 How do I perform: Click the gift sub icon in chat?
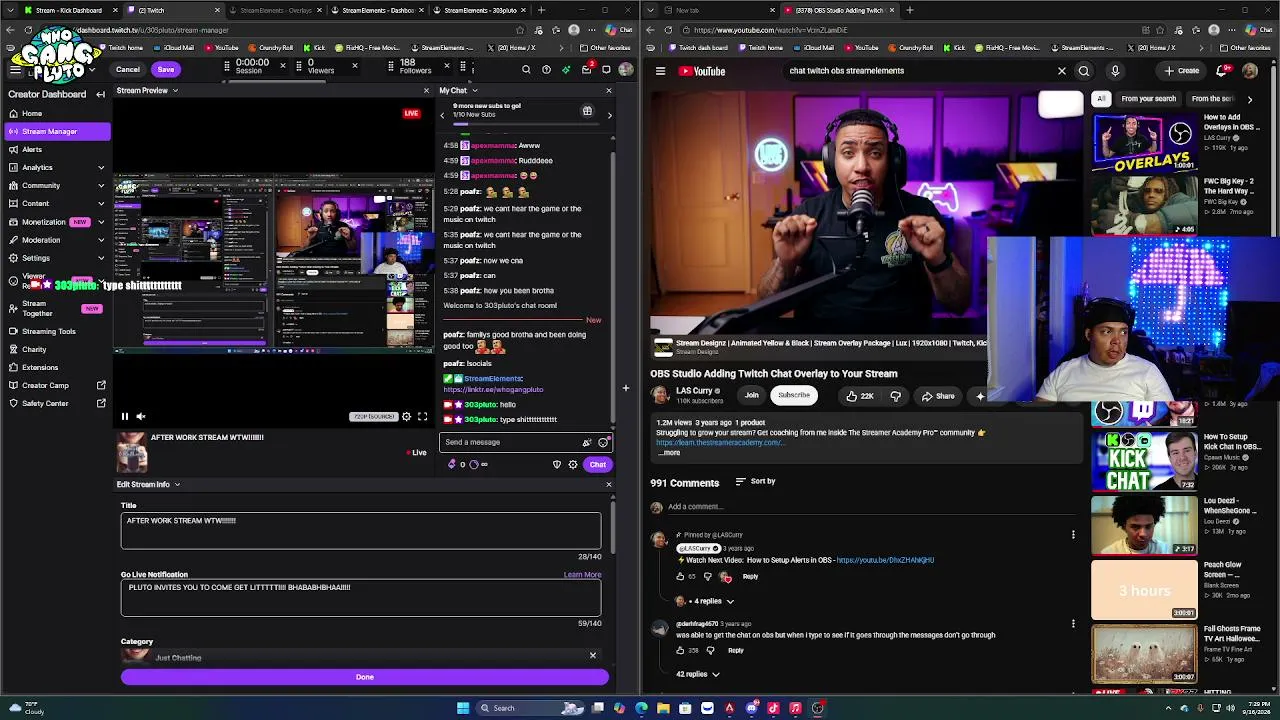587,111
